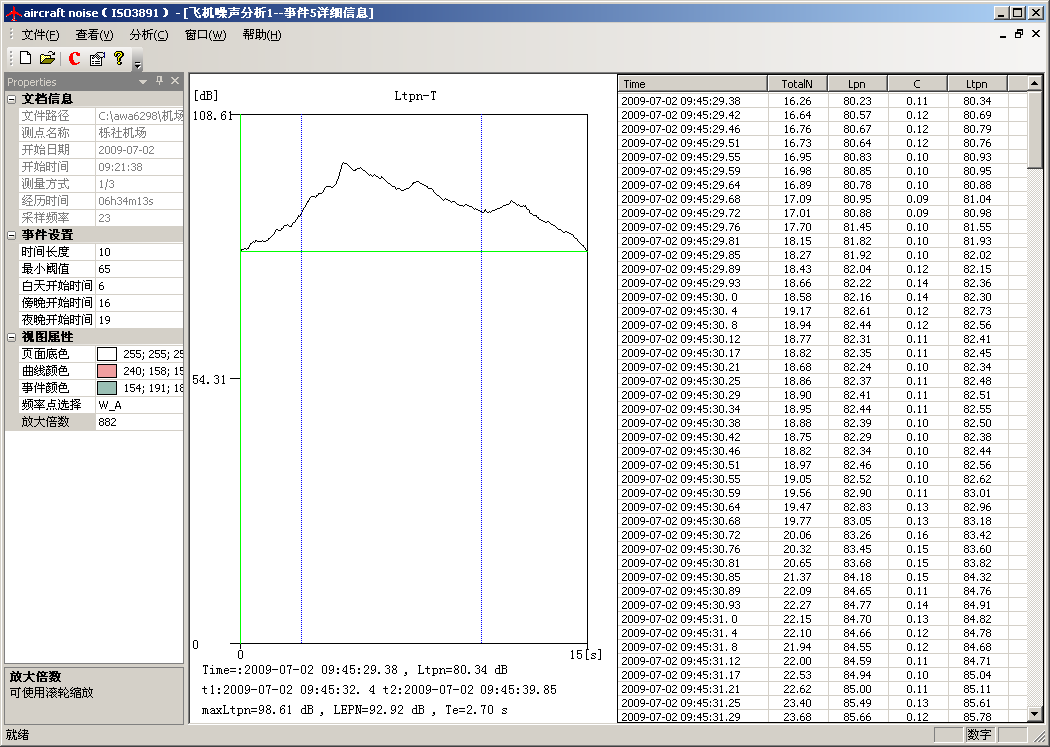Collapse the 文档信息 section
Screen dimensions: 1050x747
[x=11, y=99]
